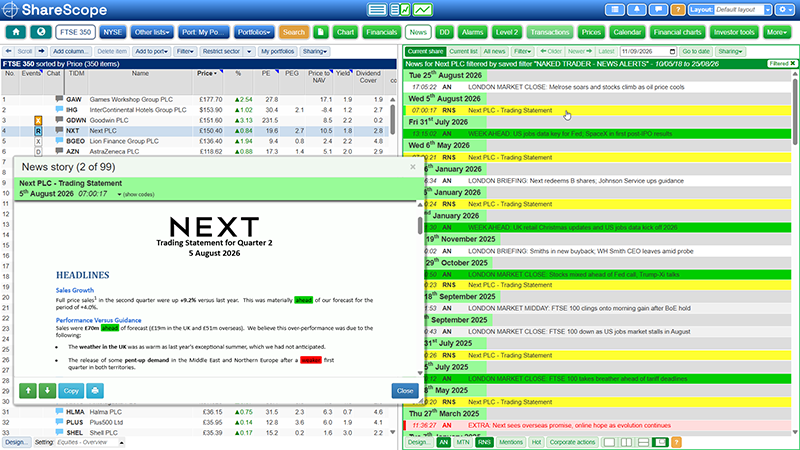
Task: Click Go to date button
Action: tap(696, 52)
